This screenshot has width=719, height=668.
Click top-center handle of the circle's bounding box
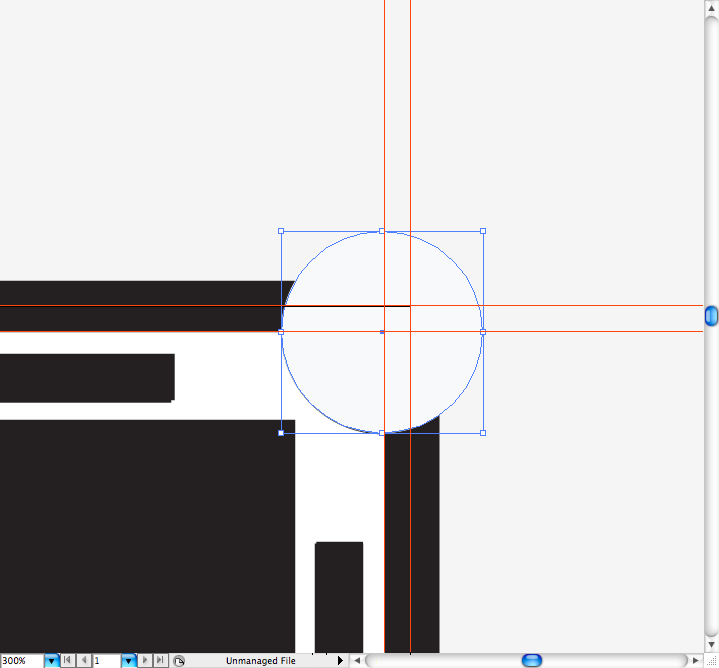tap(382, 231)
